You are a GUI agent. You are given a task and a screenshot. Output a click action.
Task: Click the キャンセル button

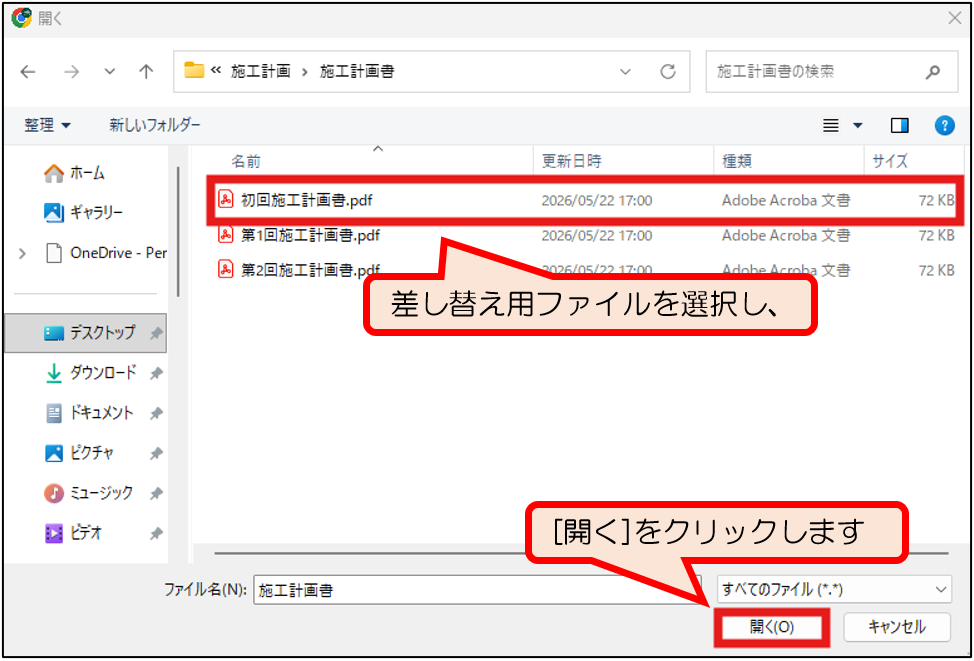(897, 627)
